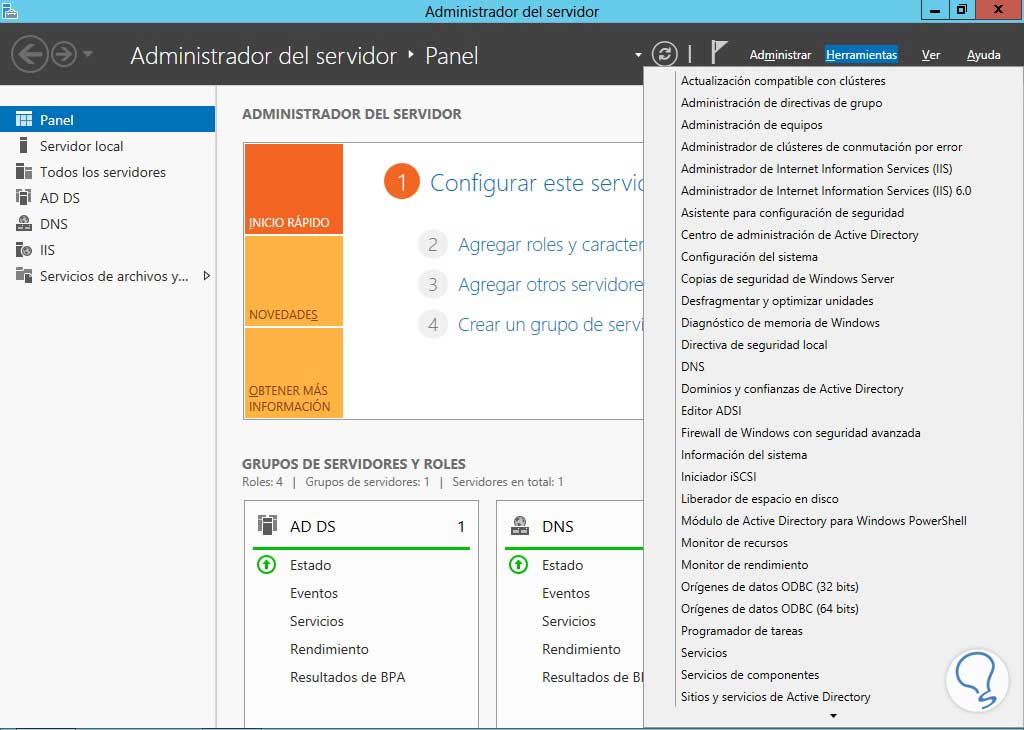The height and width of the screenshot is (730, 1024).
Task: Open the Administrar menu
Action: (780, 55)
